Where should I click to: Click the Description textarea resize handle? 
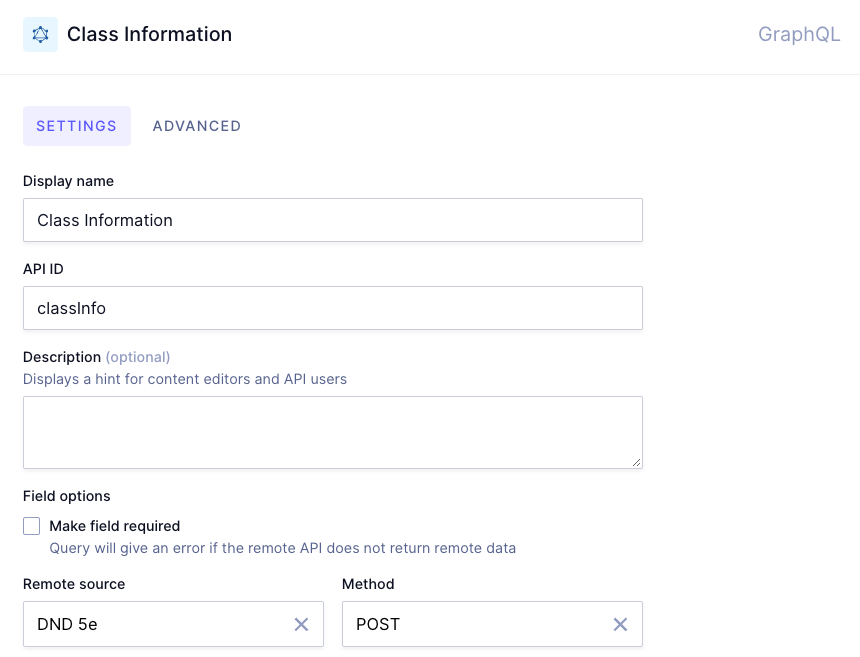click(636, 462)
